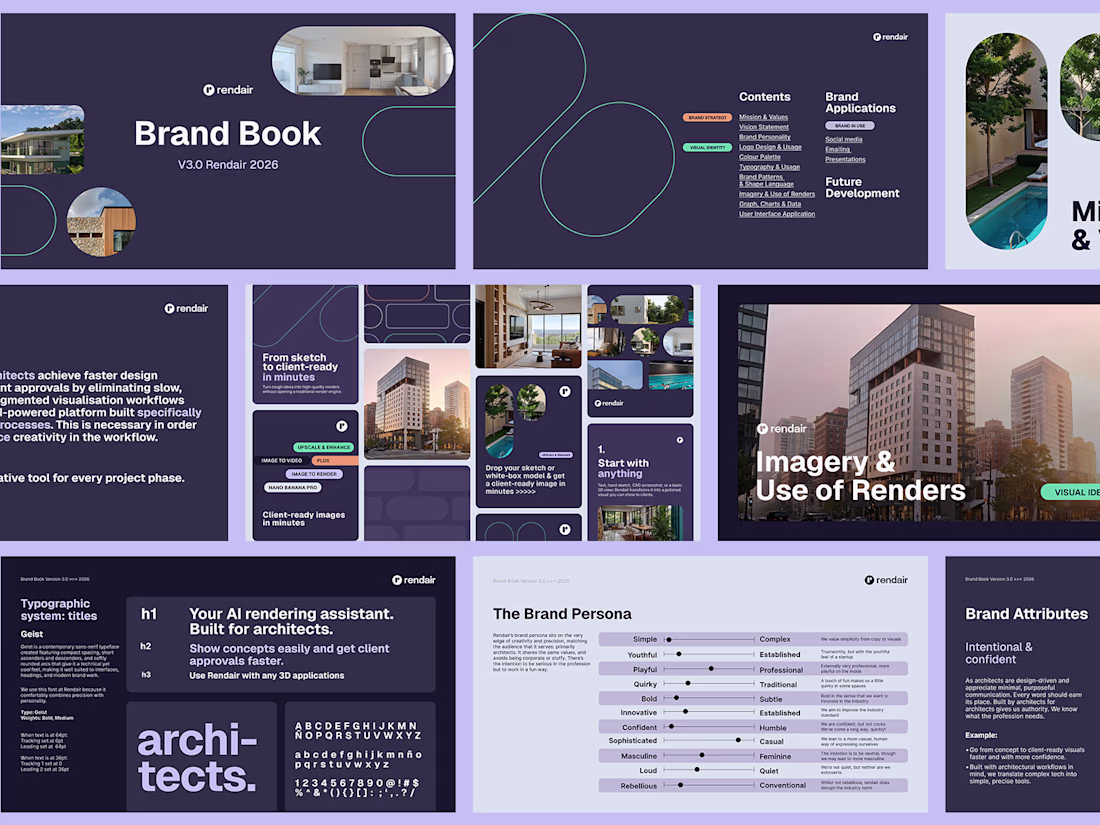1100x825 pixels.
Task: Open the Mission & Values link
Action: (763, 117)
